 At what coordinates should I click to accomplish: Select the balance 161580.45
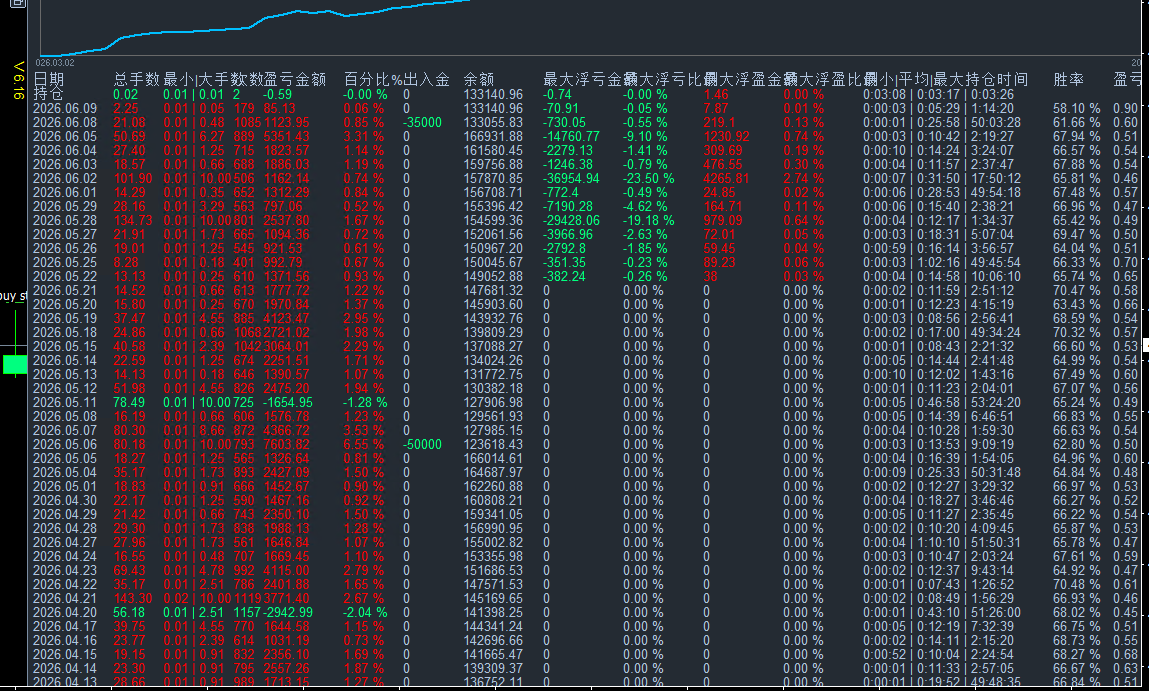click(x=493, y=150)
